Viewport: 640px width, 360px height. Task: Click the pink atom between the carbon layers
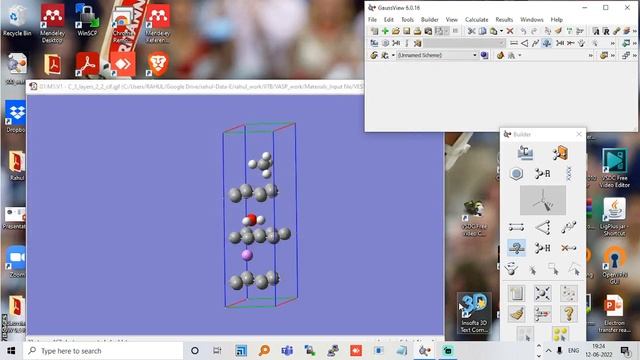247,255
